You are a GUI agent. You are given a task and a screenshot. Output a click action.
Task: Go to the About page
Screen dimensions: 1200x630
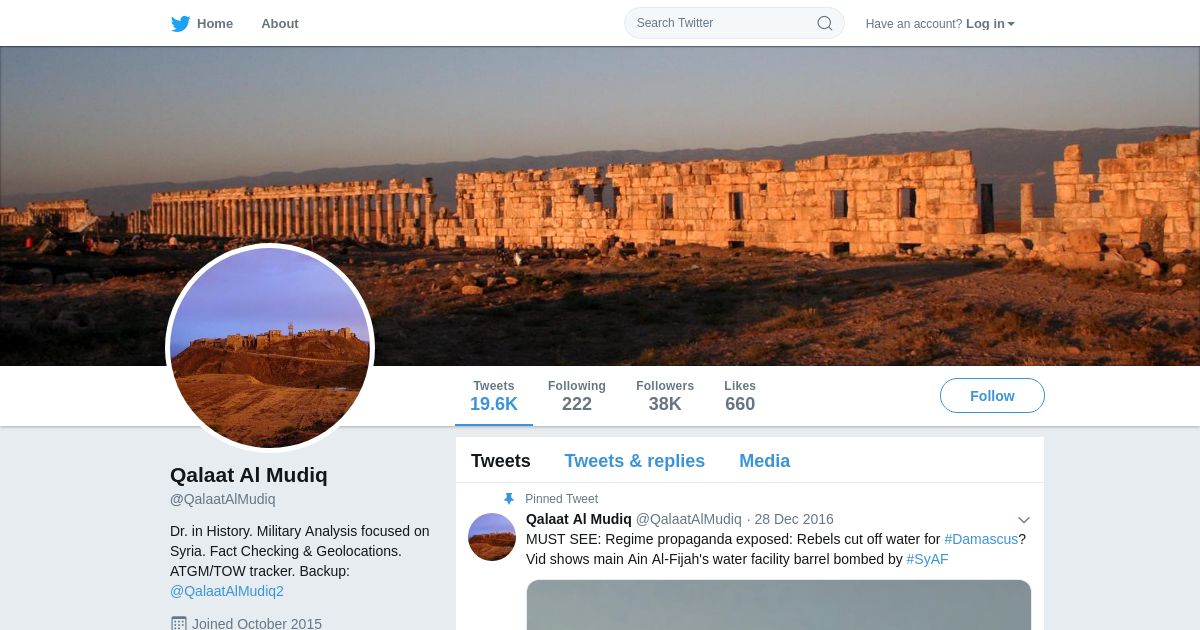pyautogui.click(x=280, y=23)
